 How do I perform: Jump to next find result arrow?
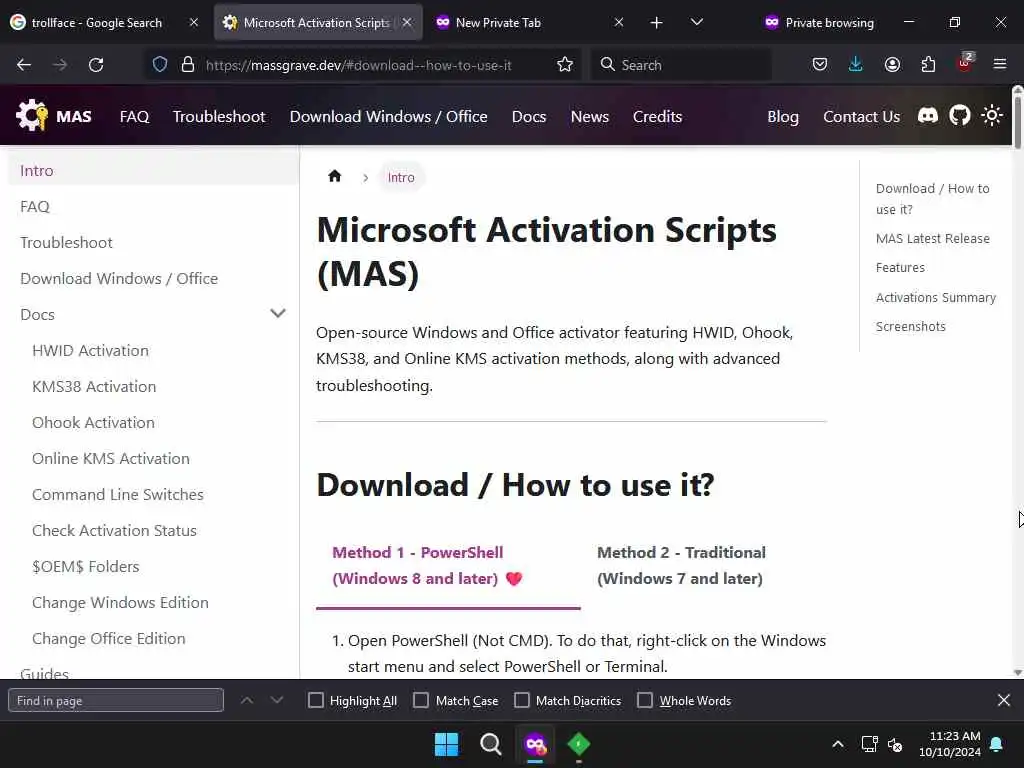click(x=277, y=700)
